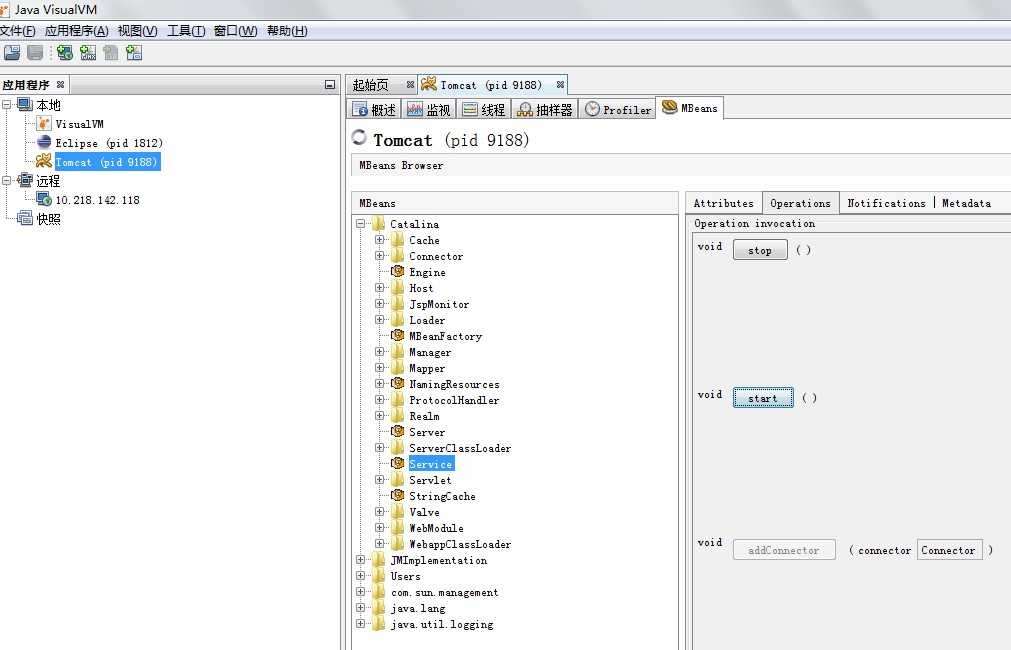Expand the JMImplementation node
The height and width of the screenshot is (650, 1011).
(360, 560)
